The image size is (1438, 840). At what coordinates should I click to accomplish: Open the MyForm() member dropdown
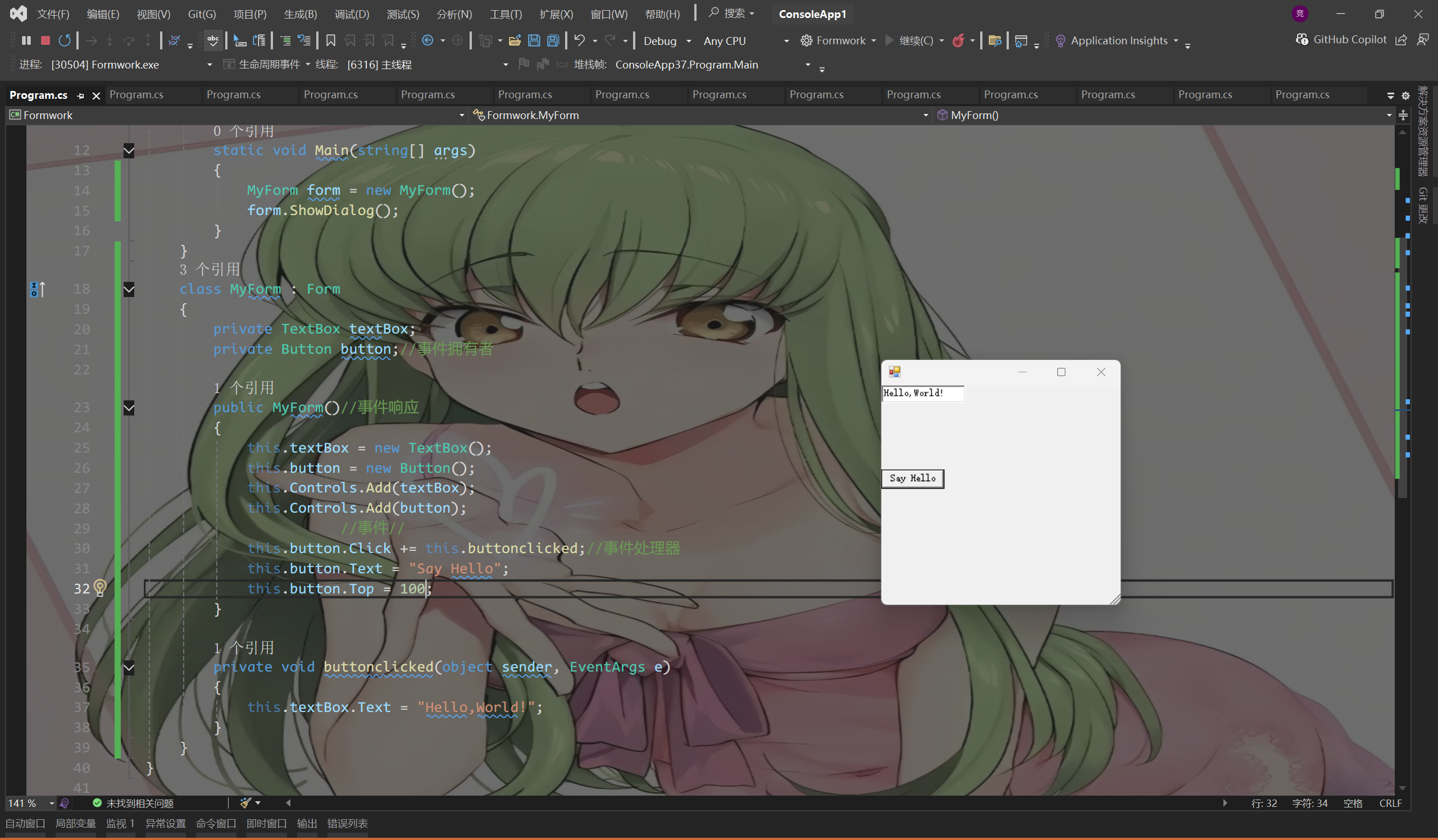tap(1163, 115)
